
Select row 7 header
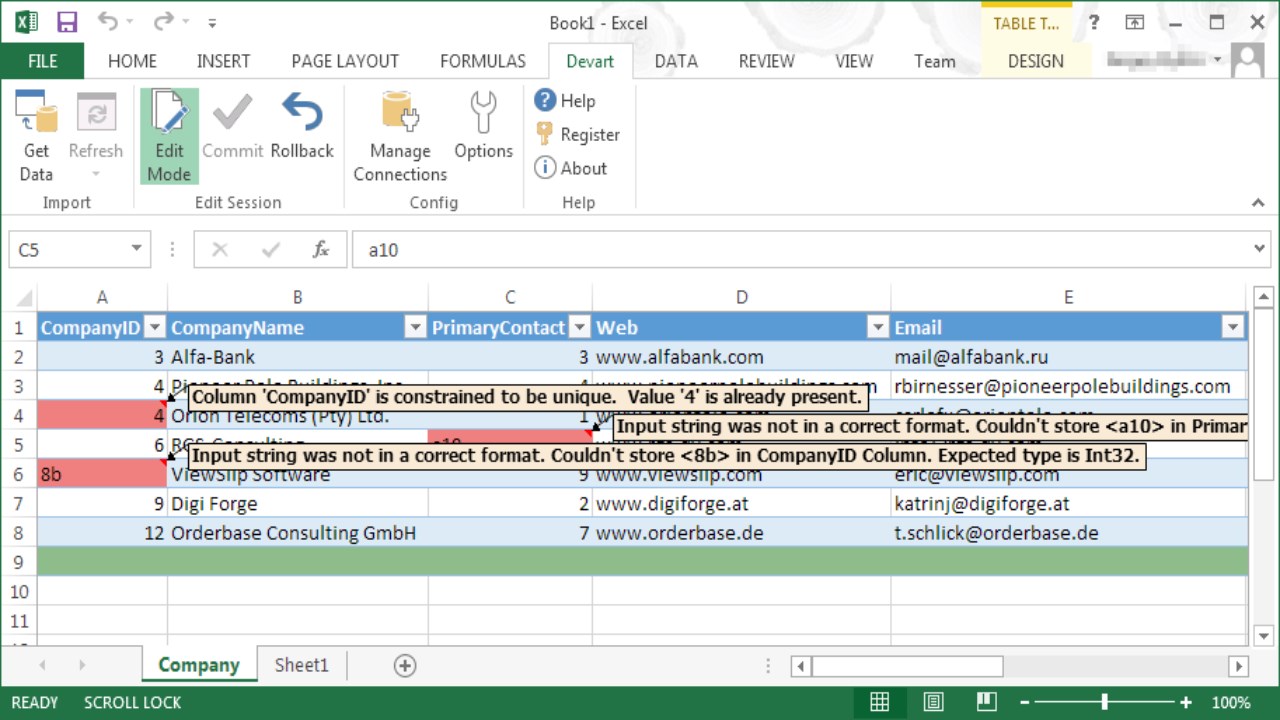pyautogui.click(x=19, y=504)
